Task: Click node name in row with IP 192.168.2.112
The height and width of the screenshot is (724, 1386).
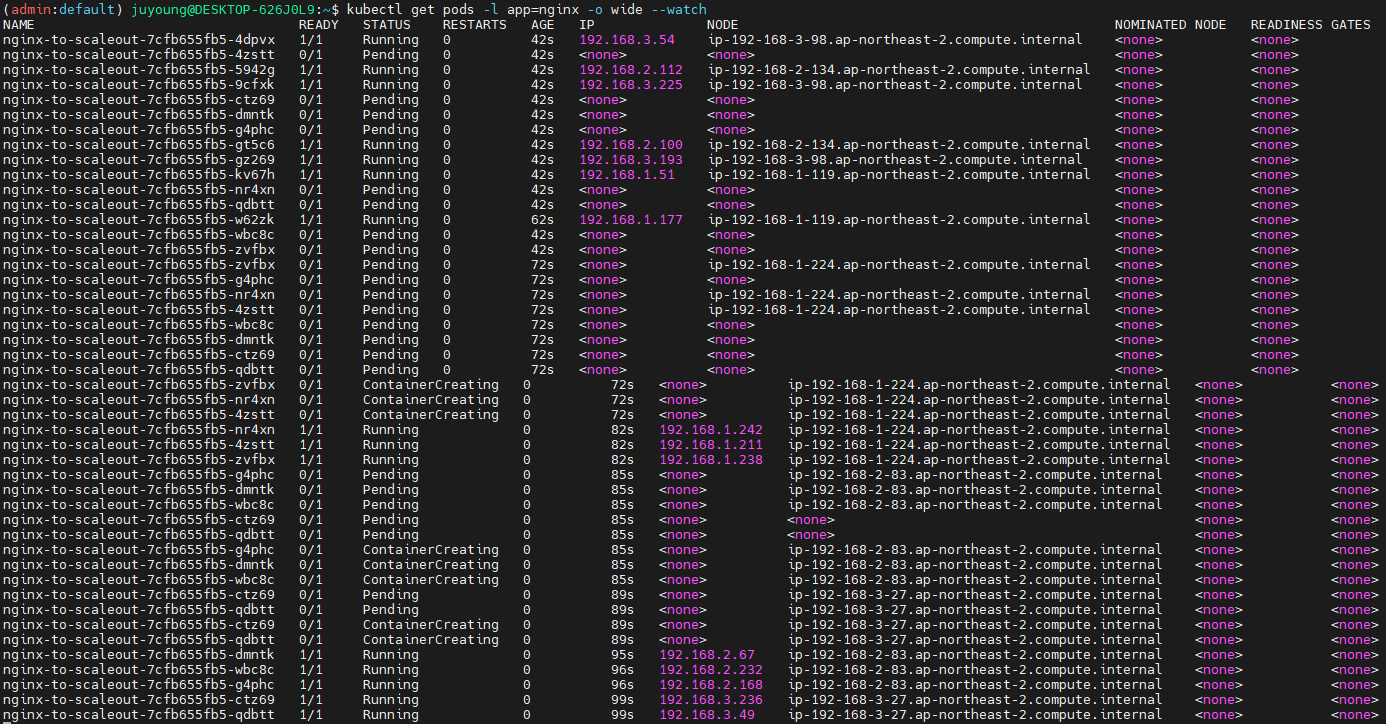Action: coord(899,70)
